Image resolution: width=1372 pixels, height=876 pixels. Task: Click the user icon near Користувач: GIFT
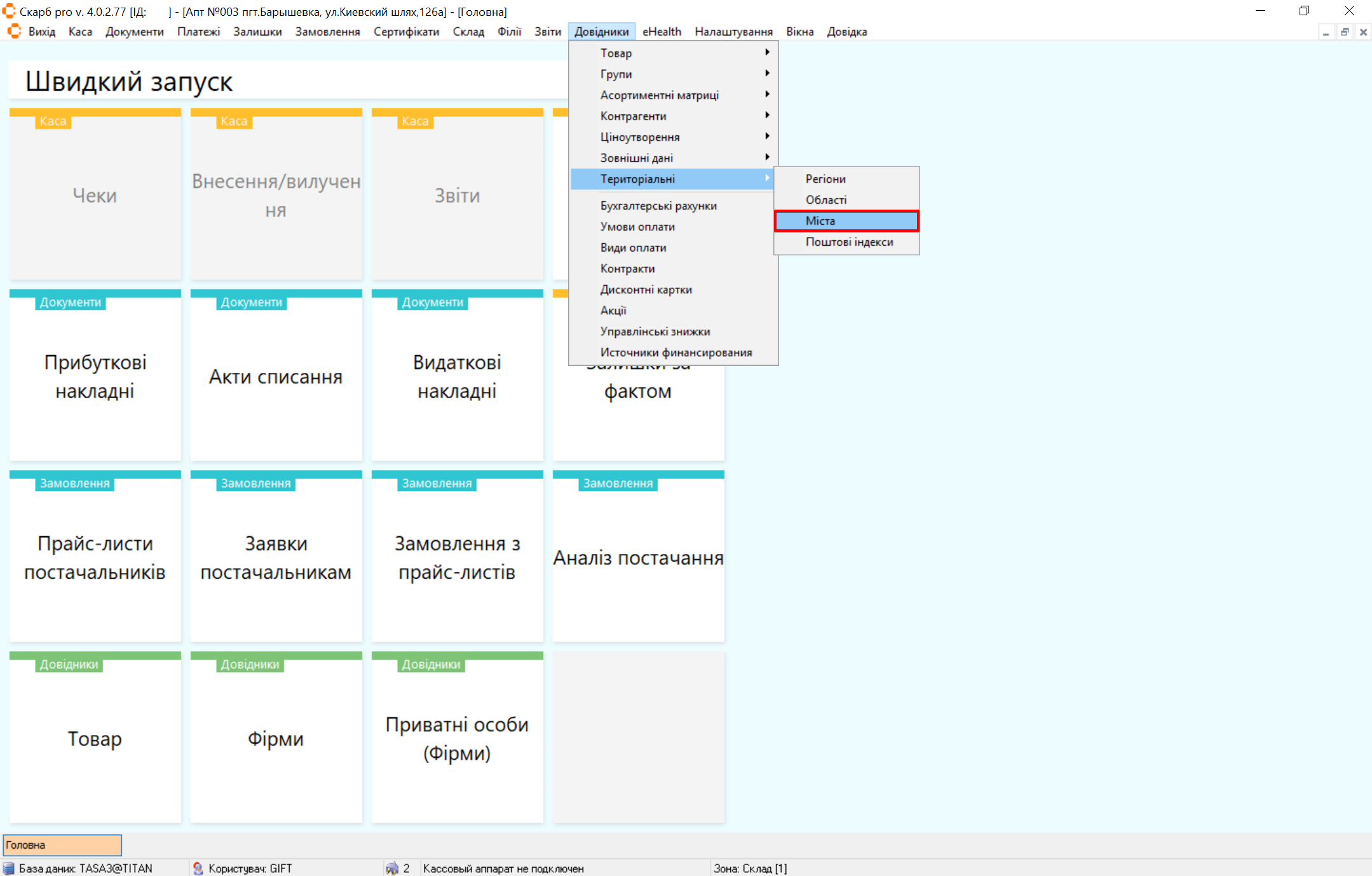pos(198,868)
